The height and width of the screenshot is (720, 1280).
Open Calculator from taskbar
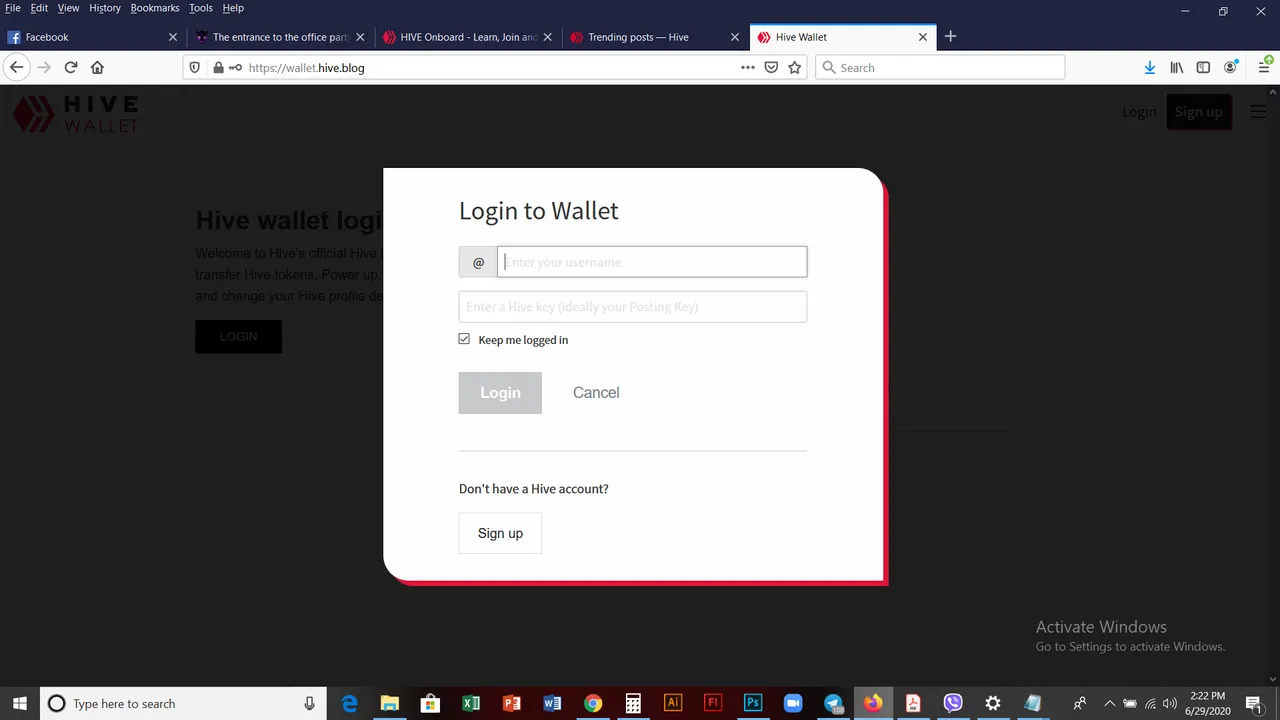tap(633, 703)
